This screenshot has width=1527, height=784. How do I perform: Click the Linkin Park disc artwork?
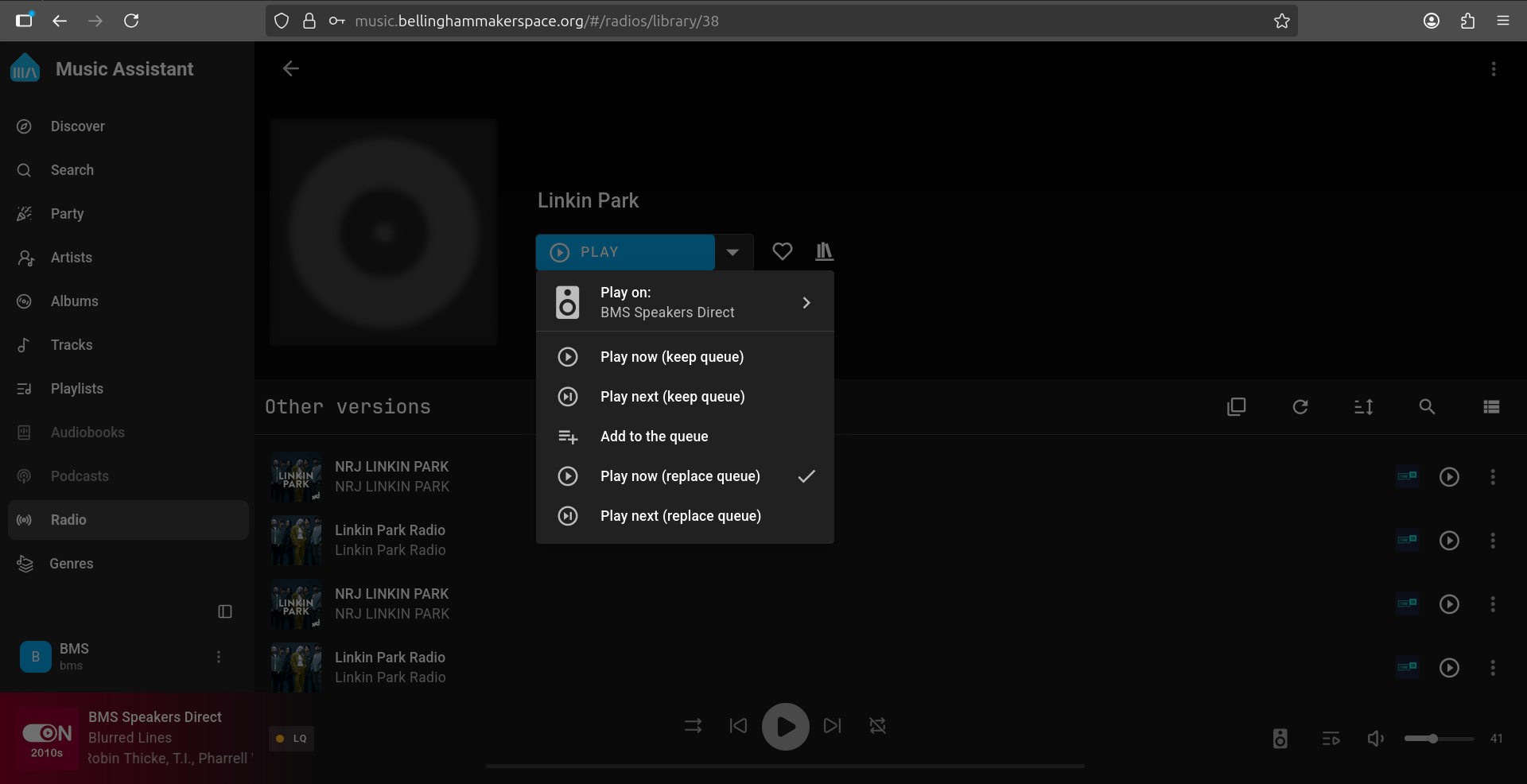383,233
